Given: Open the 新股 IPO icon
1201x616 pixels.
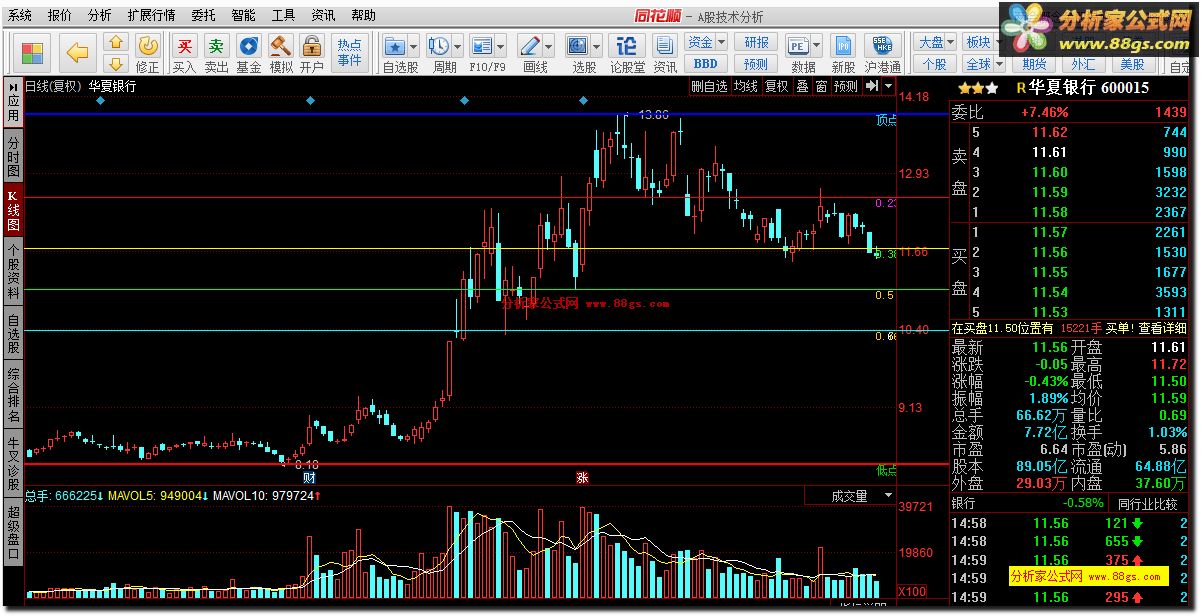Looking at the screenshot, I should pos(844,45).
